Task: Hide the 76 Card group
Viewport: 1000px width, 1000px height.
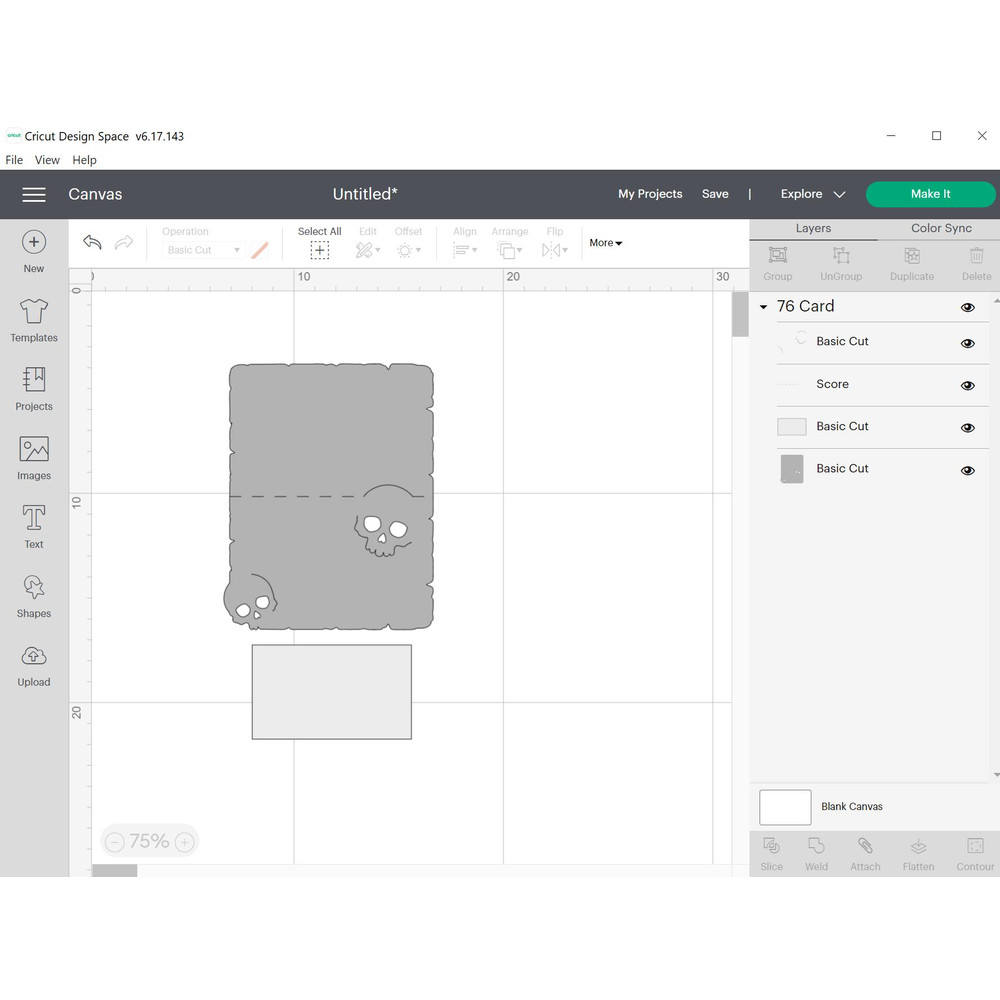Action: click(967, 307)
